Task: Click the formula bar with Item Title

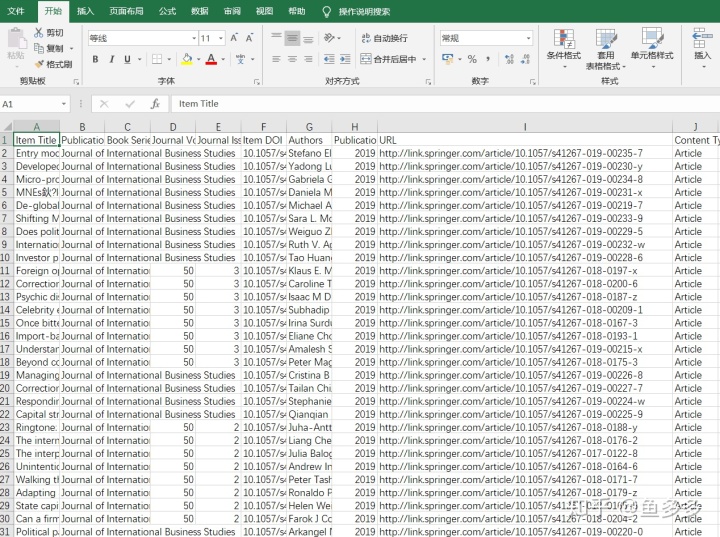Action: click(x=445, y=104)
